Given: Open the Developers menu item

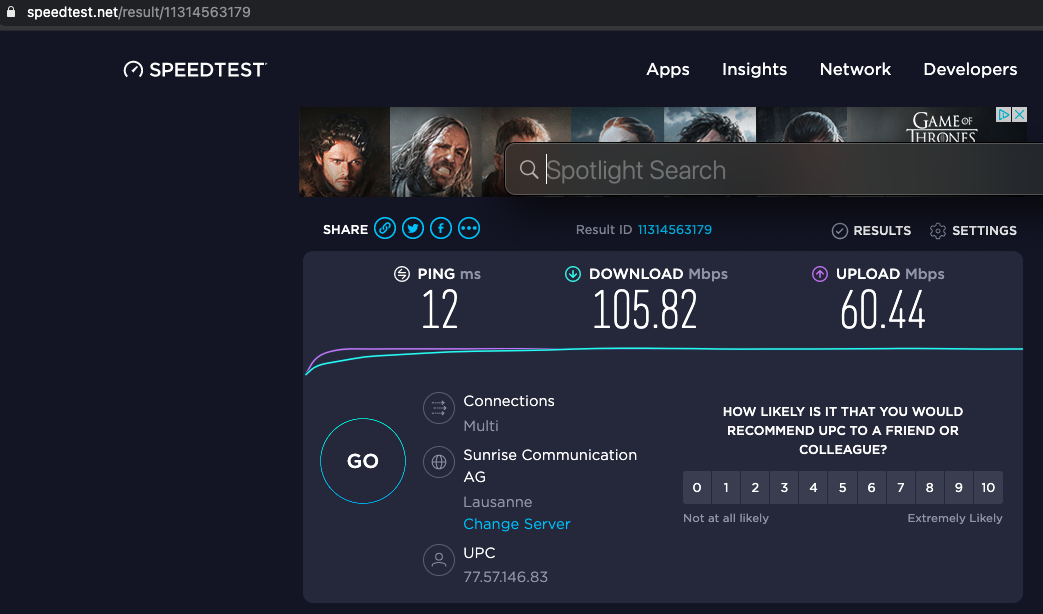Looking at the screenshot, I should tap(970, 69).
